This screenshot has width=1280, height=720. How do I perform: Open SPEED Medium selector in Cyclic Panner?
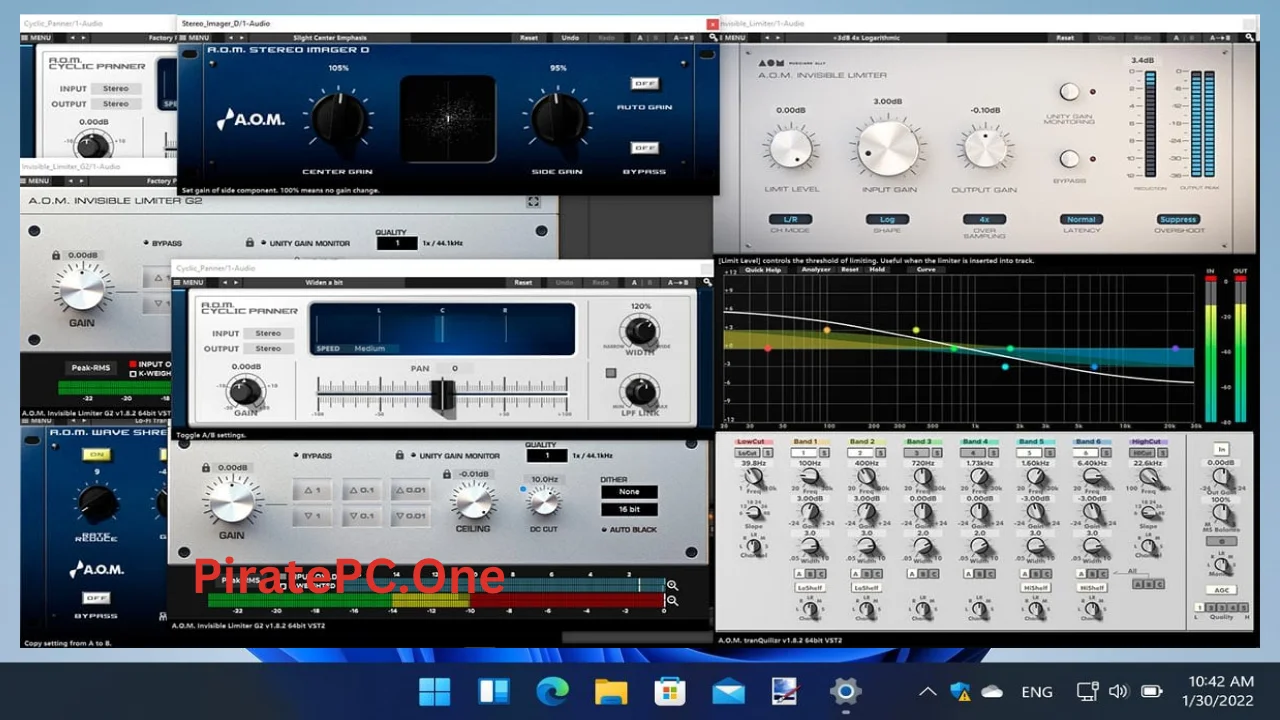coord(369,348)
